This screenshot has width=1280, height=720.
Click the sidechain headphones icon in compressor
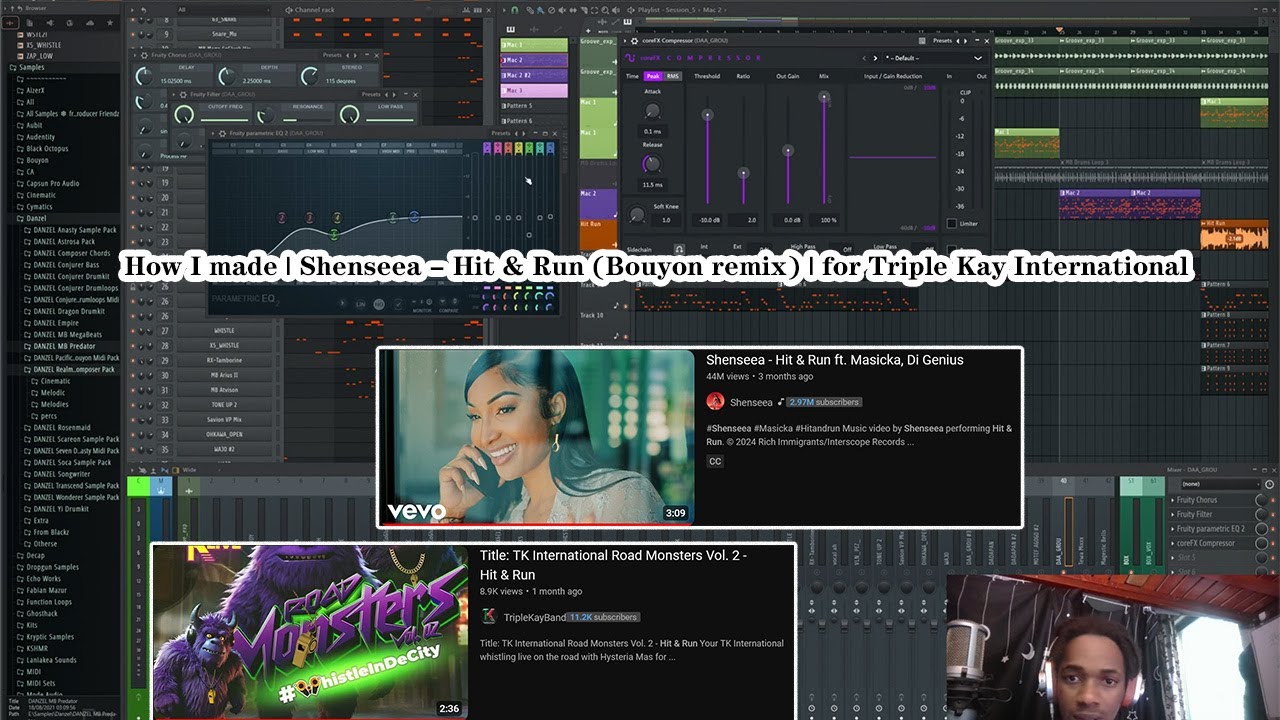[679, 249]
